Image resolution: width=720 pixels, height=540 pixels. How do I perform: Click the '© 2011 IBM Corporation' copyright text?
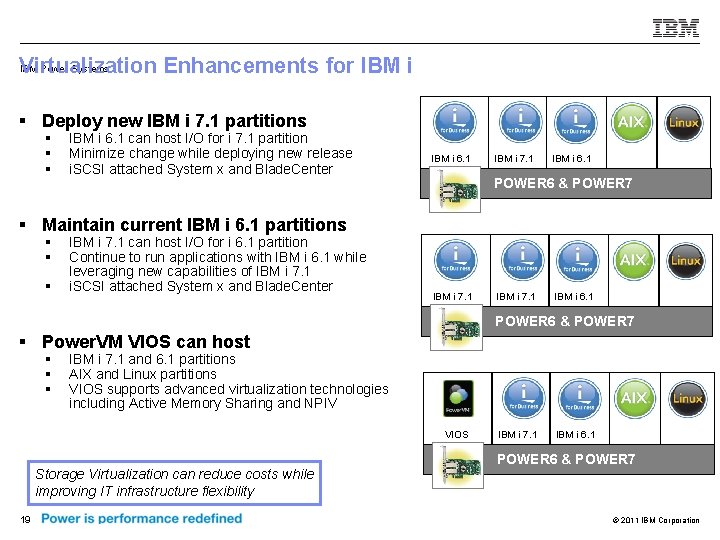click(656, 520)
